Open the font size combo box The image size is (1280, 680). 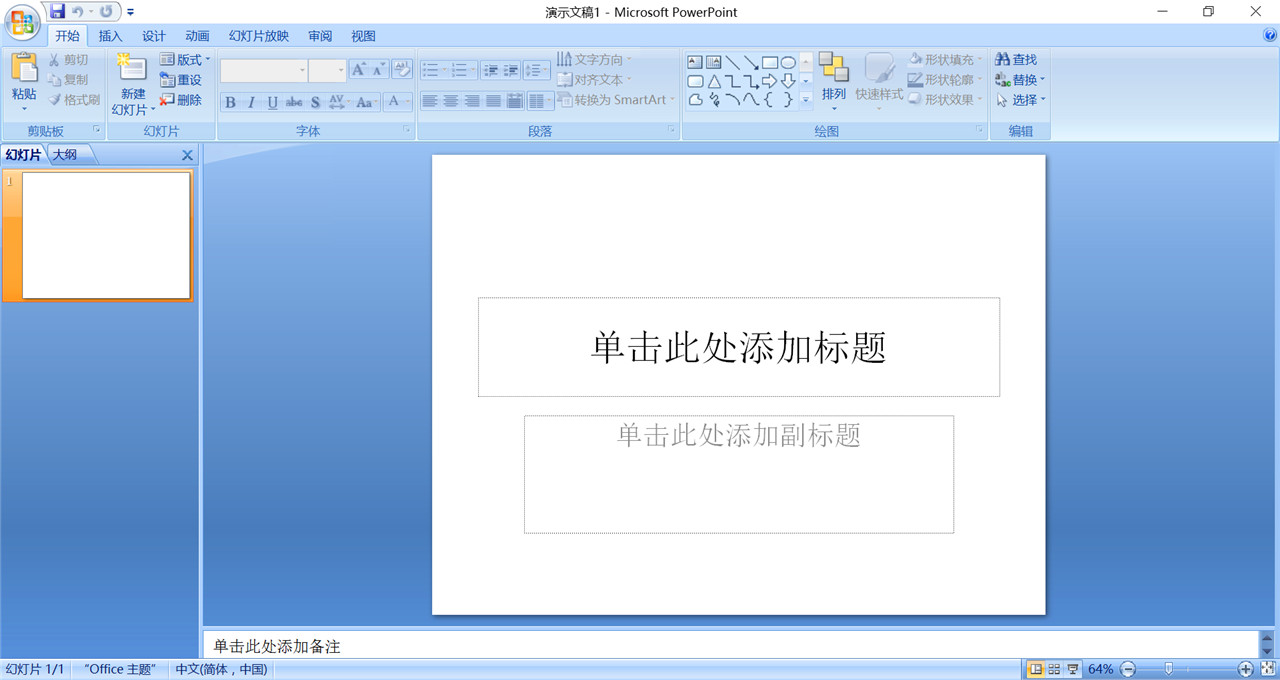coord(327,70)
